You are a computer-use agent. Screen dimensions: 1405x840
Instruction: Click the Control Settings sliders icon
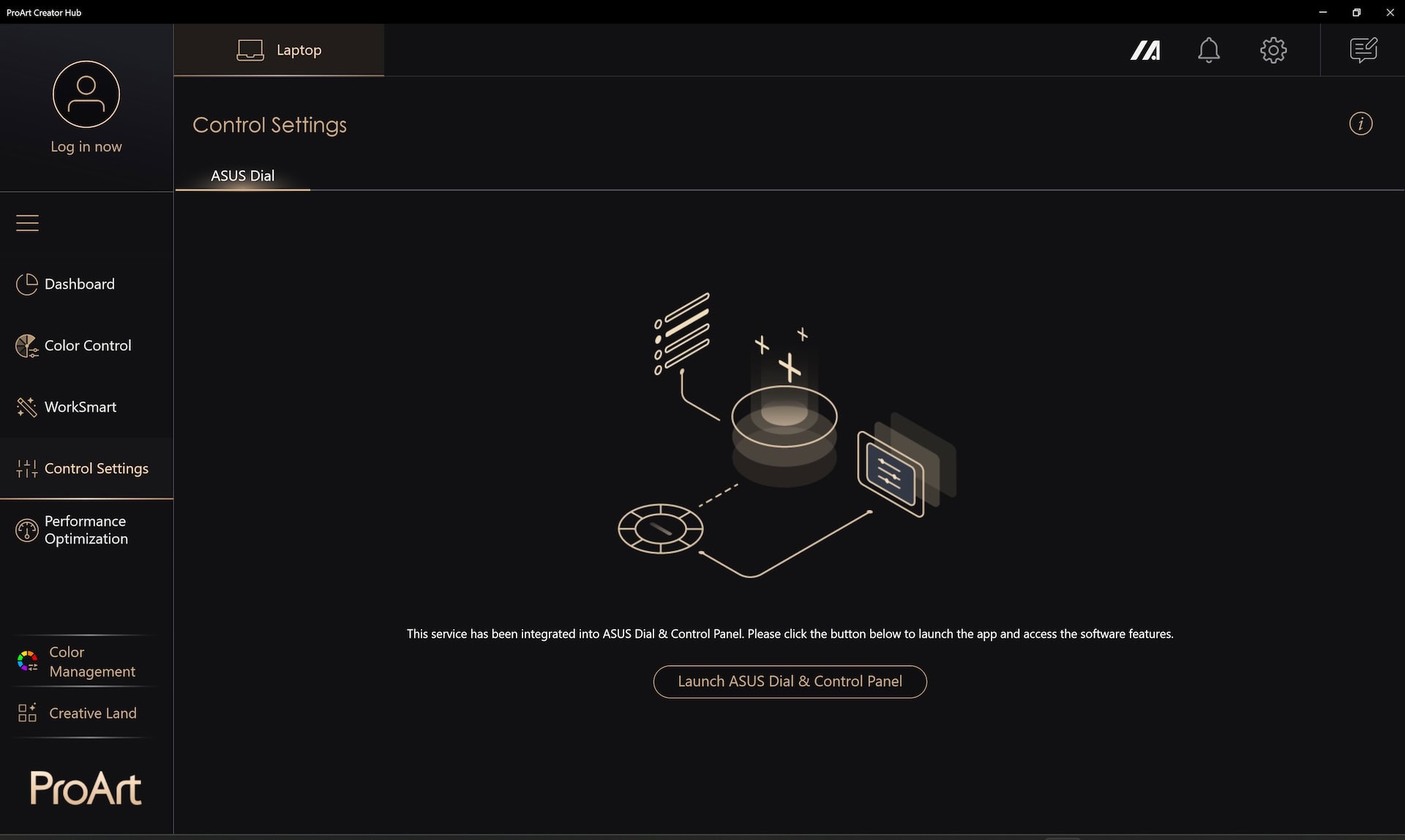(27, 468)
